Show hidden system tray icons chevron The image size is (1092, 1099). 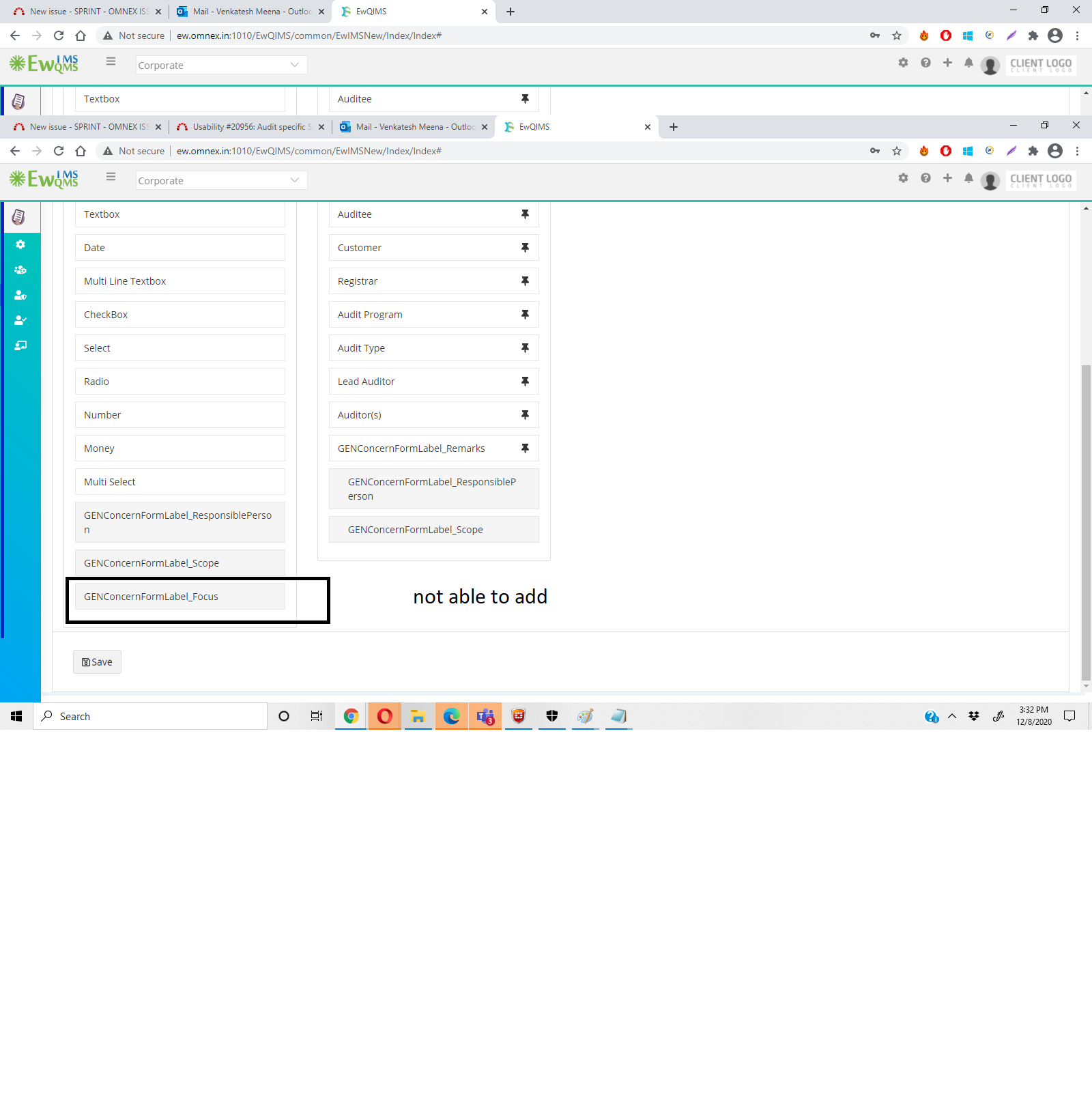tap(952, 716)
